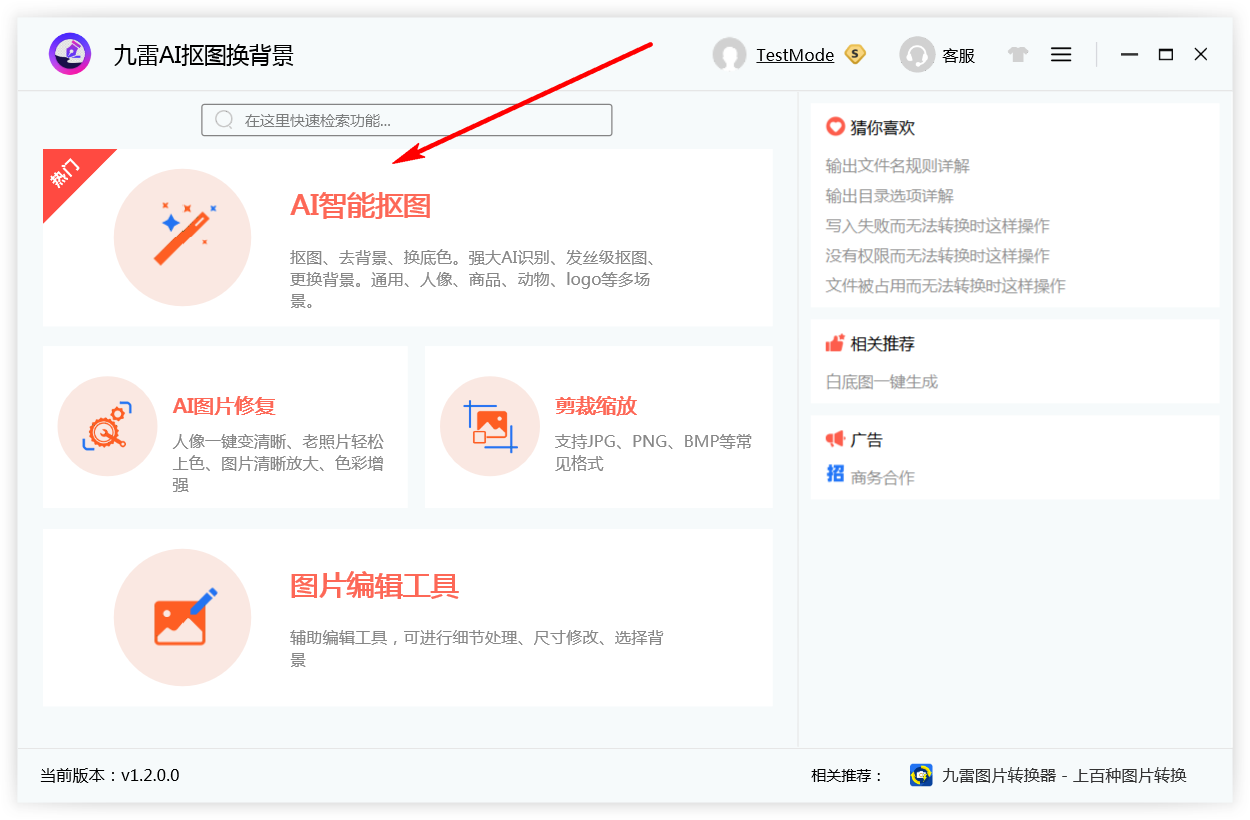Viewport: 1250px width, 820px height.
Task: Maximize the application window
Action: coord(1166,54)
